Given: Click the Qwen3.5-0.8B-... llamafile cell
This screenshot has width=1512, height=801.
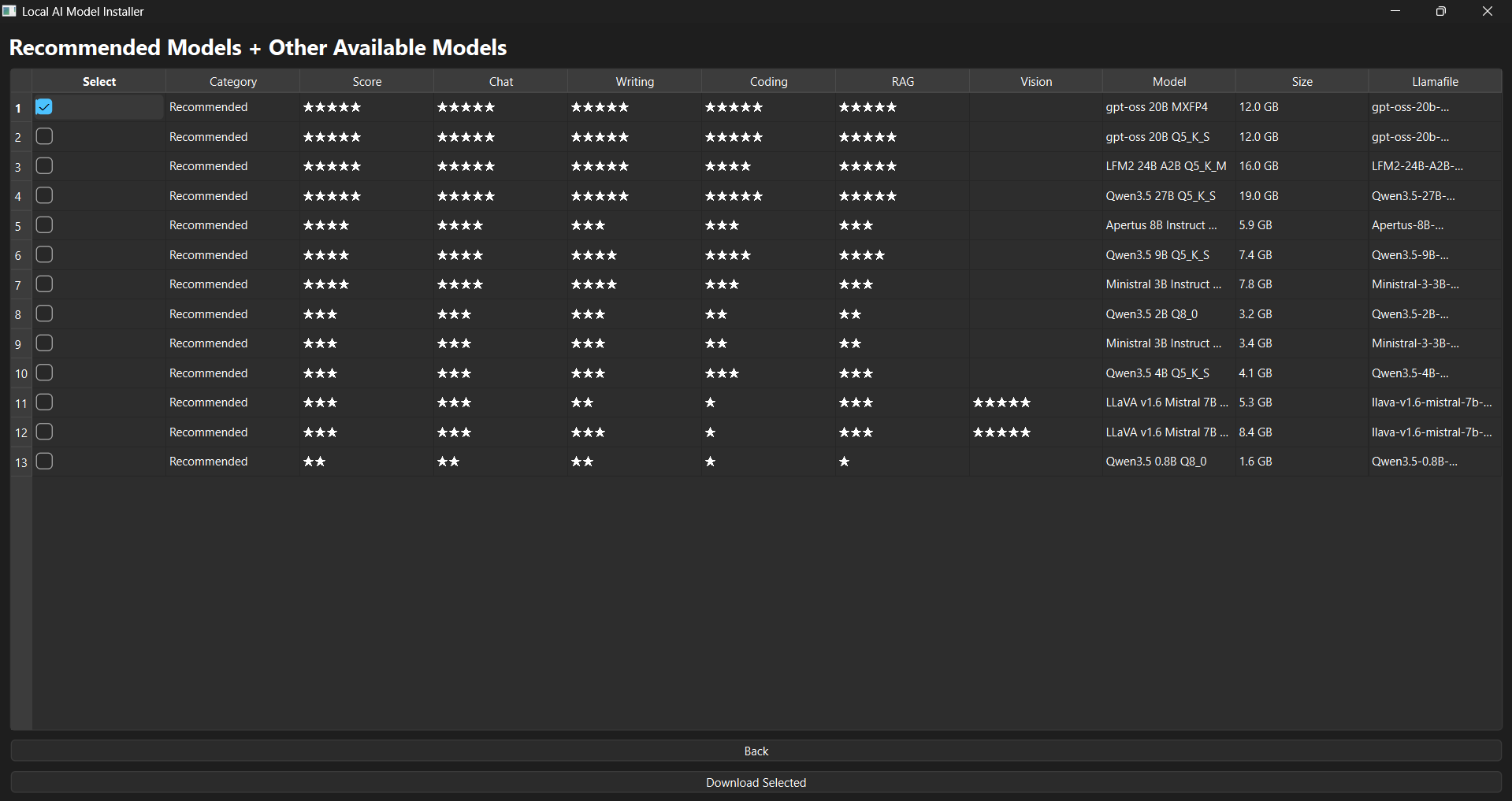Looking at the screenshot, I should [1436, 462].
